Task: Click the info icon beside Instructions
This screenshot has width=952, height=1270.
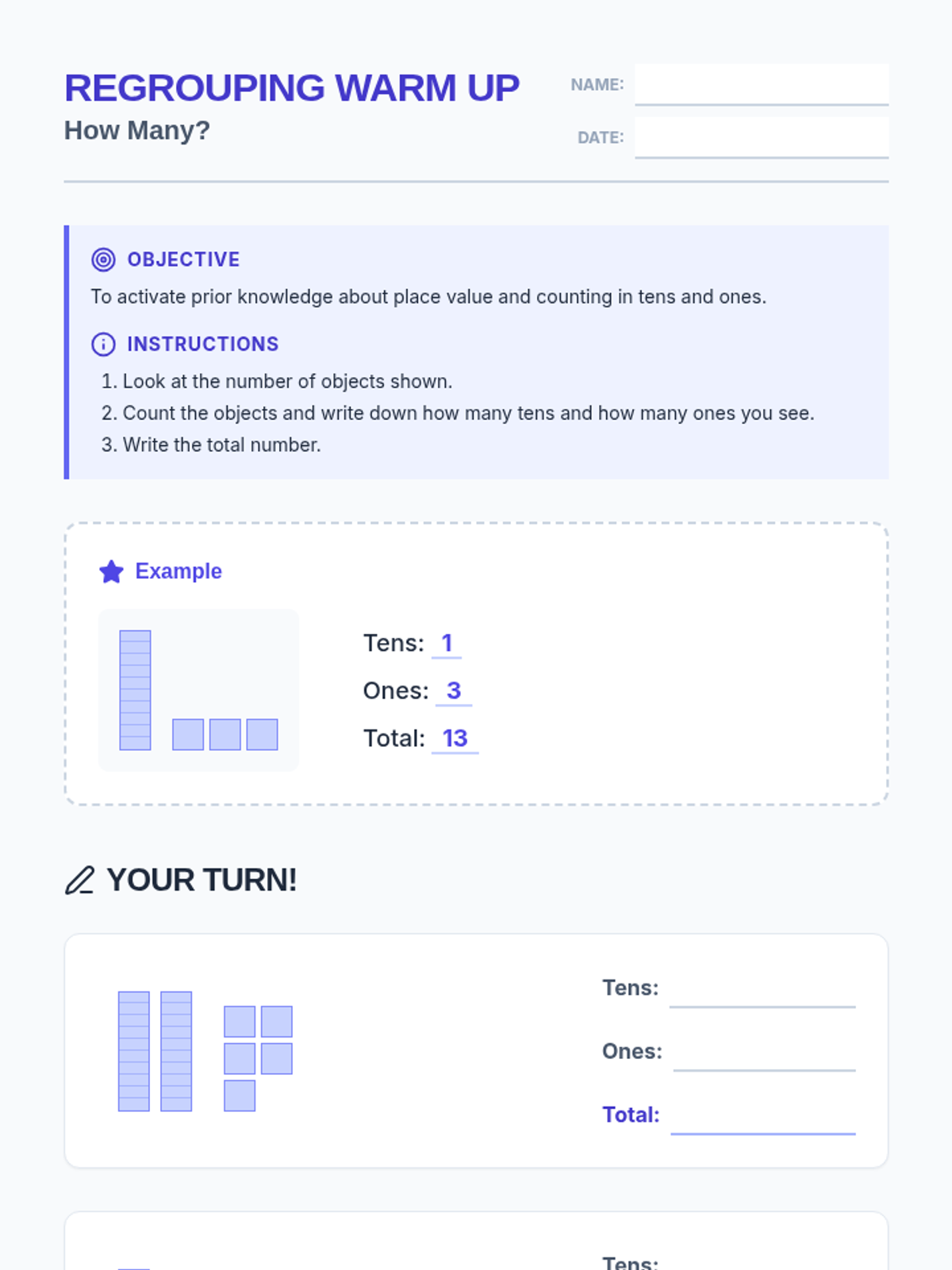Action: (103, 344)
